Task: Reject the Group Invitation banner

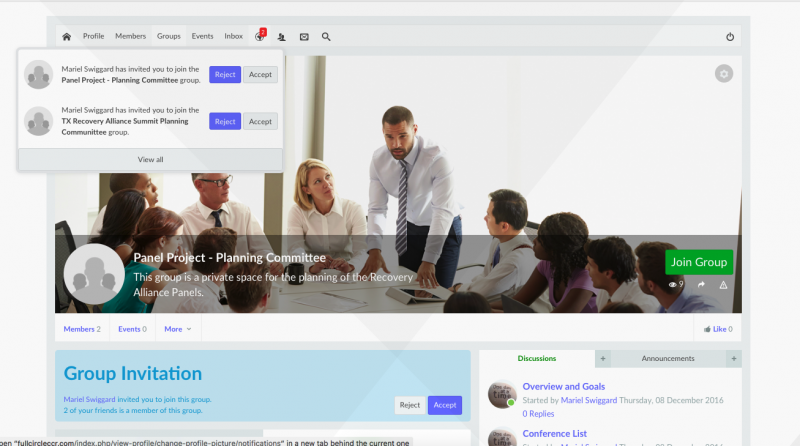Action: click(x=410, y=405)
